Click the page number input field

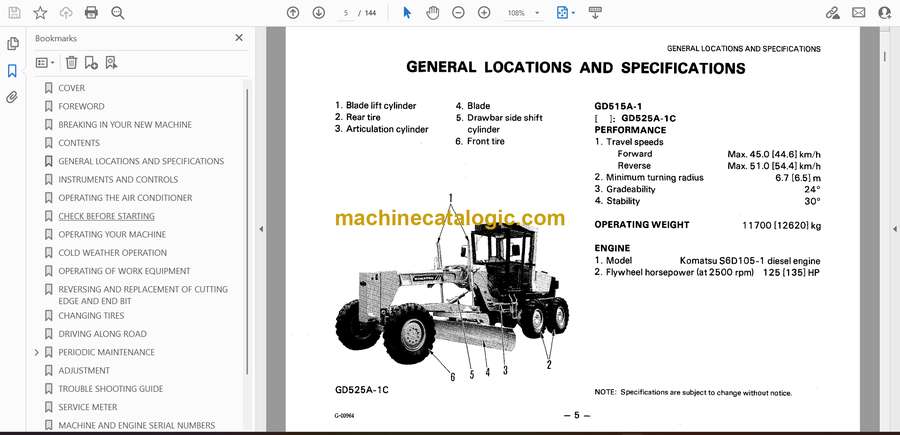tap(346, 13)
